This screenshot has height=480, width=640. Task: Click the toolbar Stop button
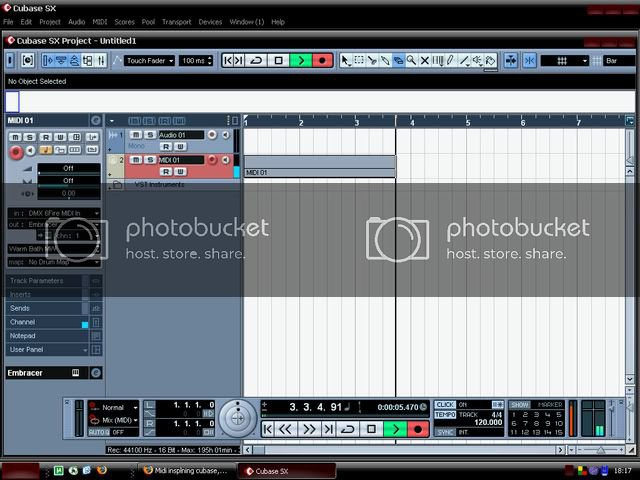pyautogui.click(x=278, y=60)
